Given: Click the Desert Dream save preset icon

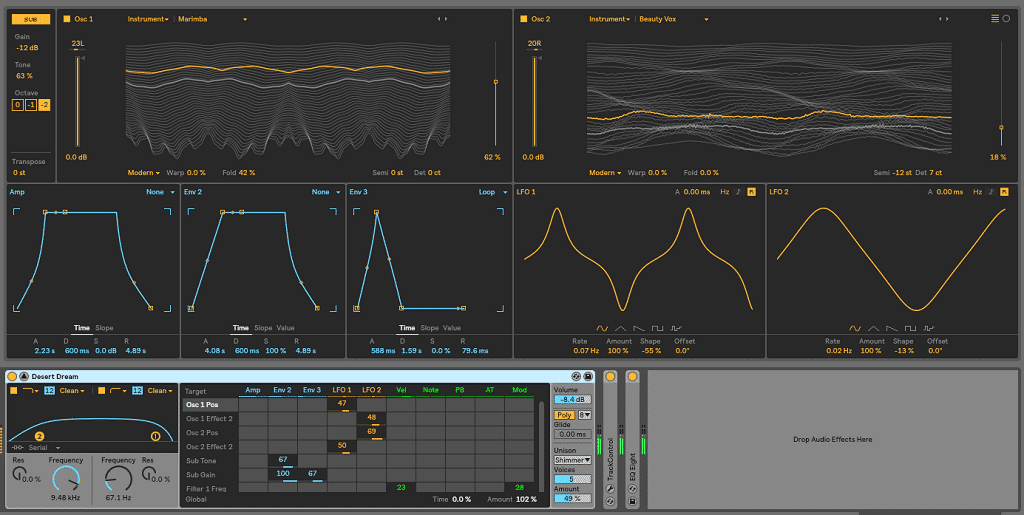Looking at the screenshot, I should pos(588,377).
